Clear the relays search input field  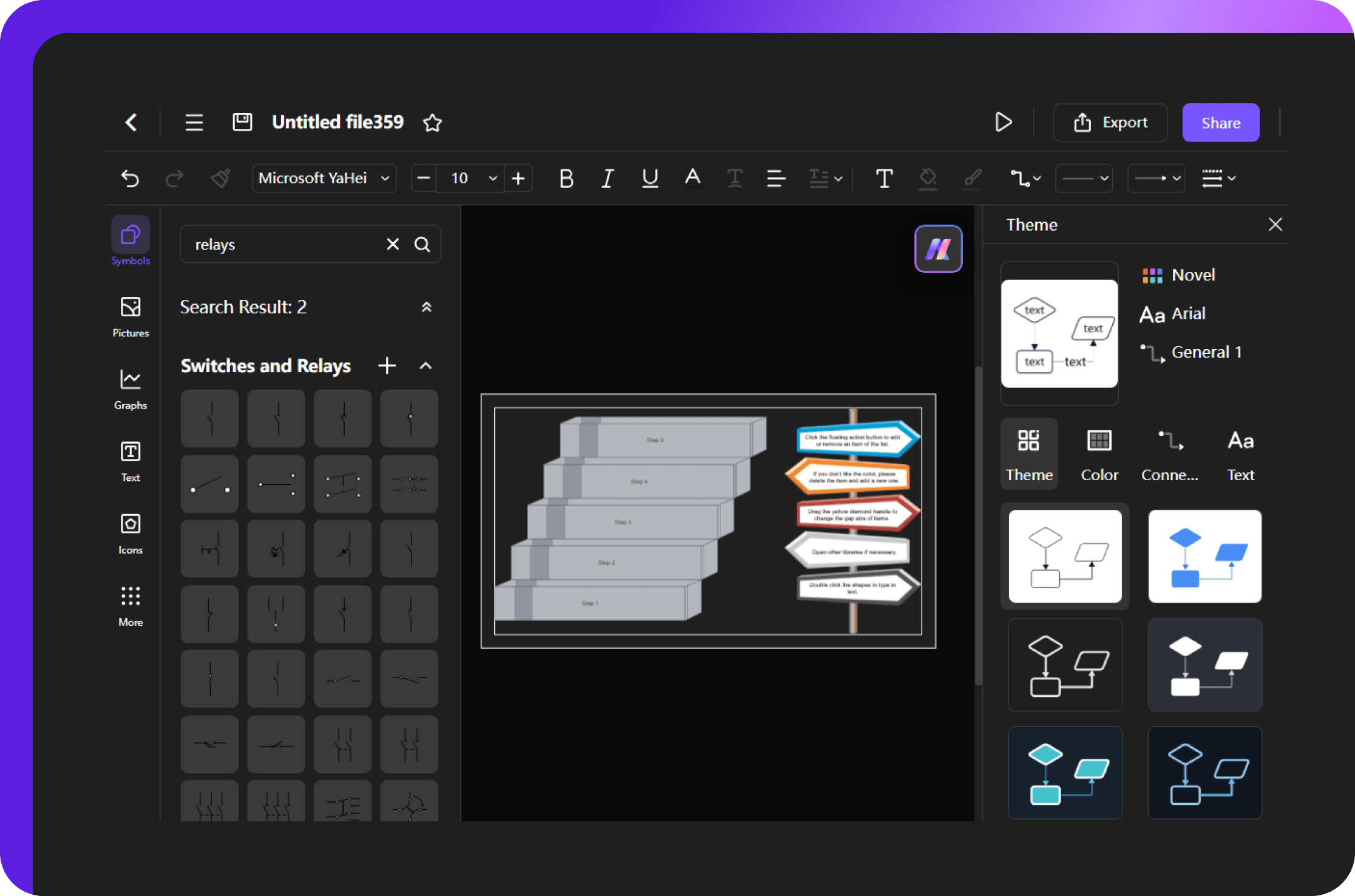click(394, 245)
